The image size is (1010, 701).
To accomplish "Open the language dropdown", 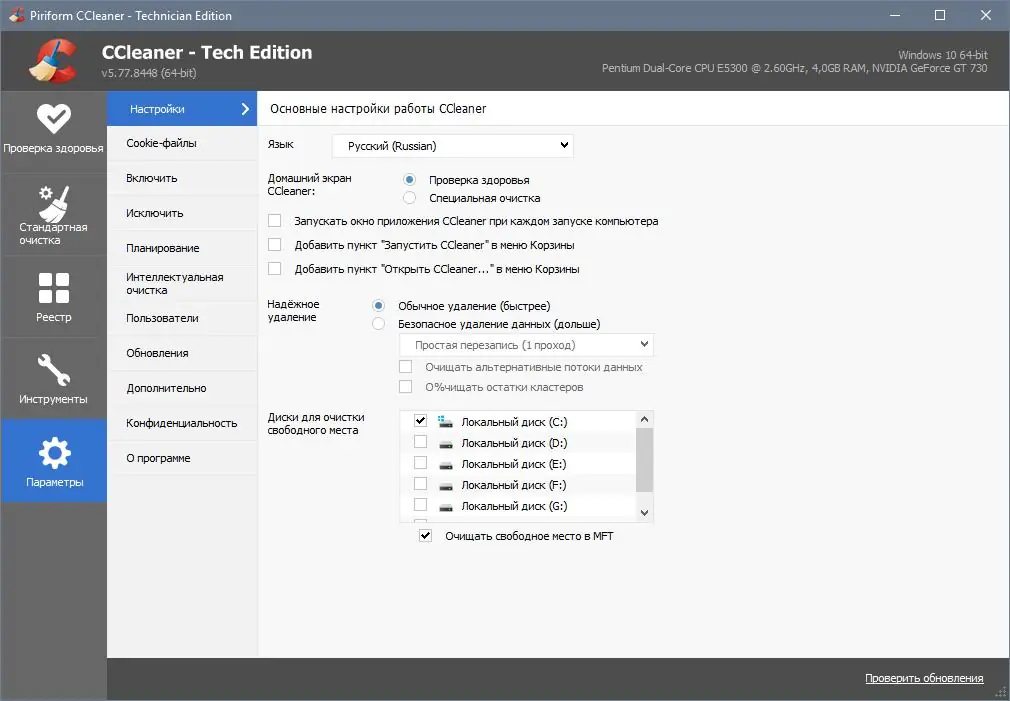I will coord(452,146).
